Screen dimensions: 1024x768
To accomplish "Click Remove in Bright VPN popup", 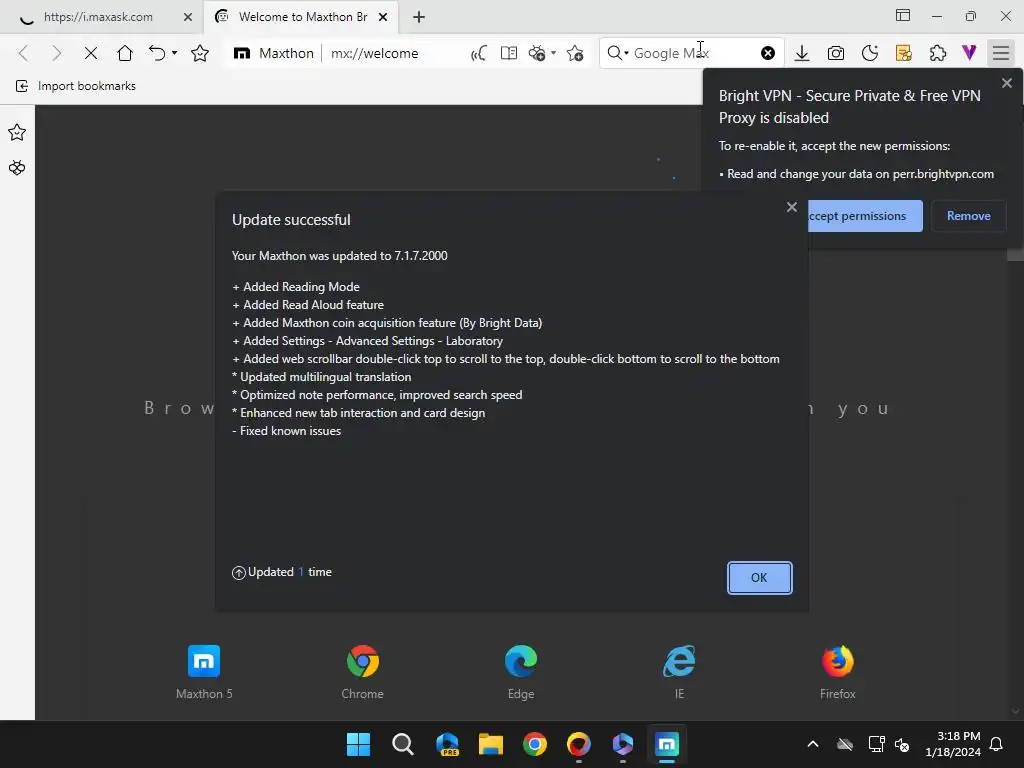I will [x=968, y=216].
